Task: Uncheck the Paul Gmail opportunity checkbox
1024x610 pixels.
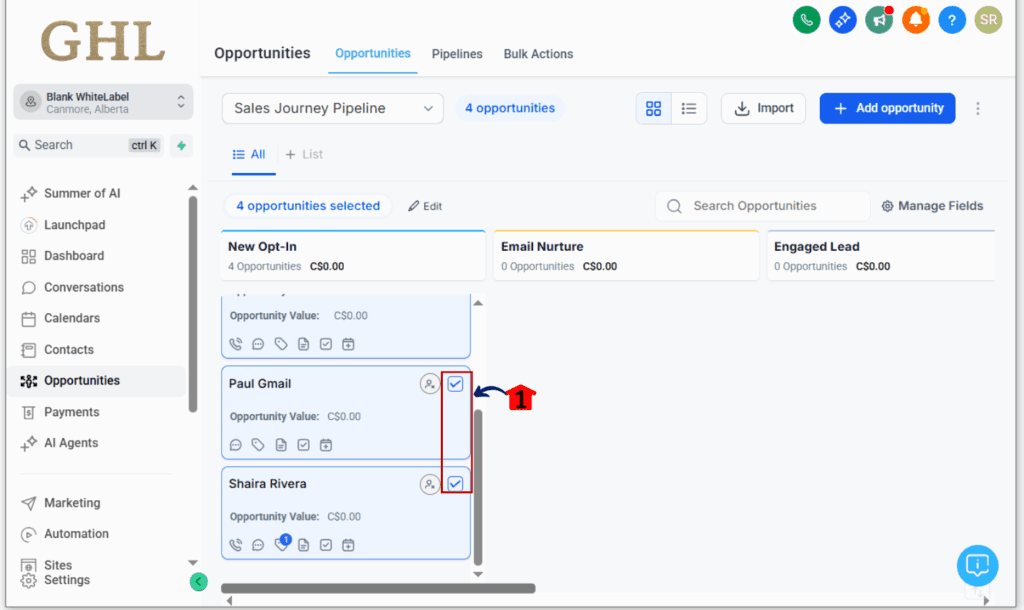Action: click(456, 384)
